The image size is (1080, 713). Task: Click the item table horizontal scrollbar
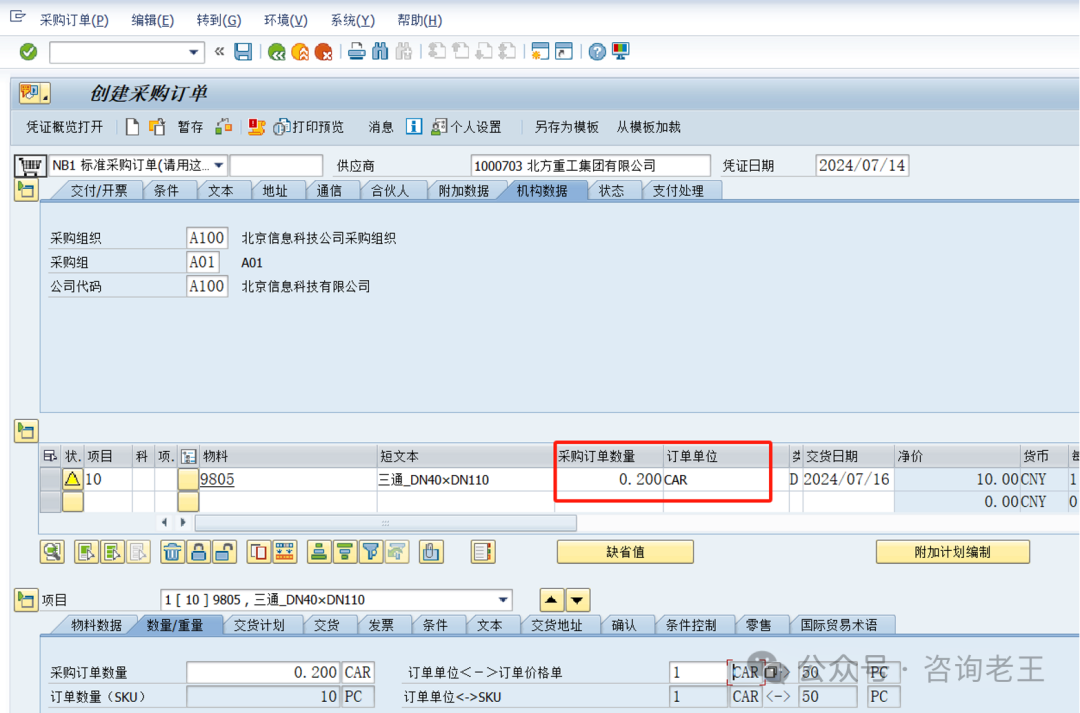385,523
